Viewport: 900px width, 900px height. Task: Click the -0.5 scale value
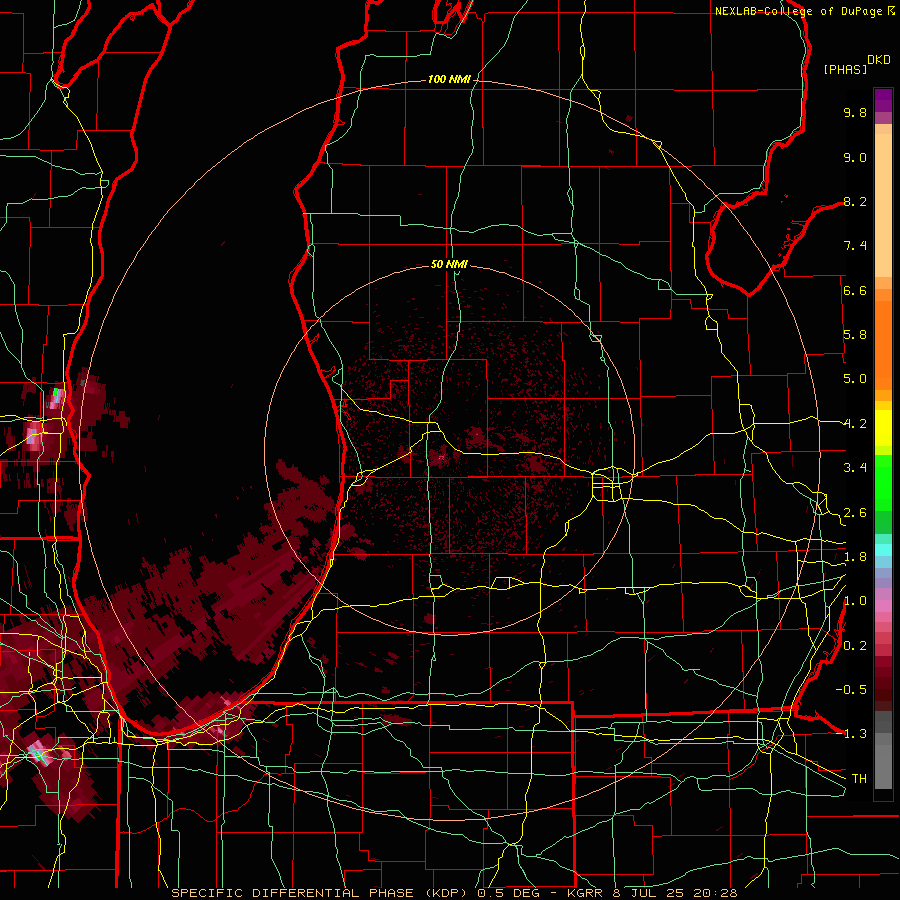point(851,690)
